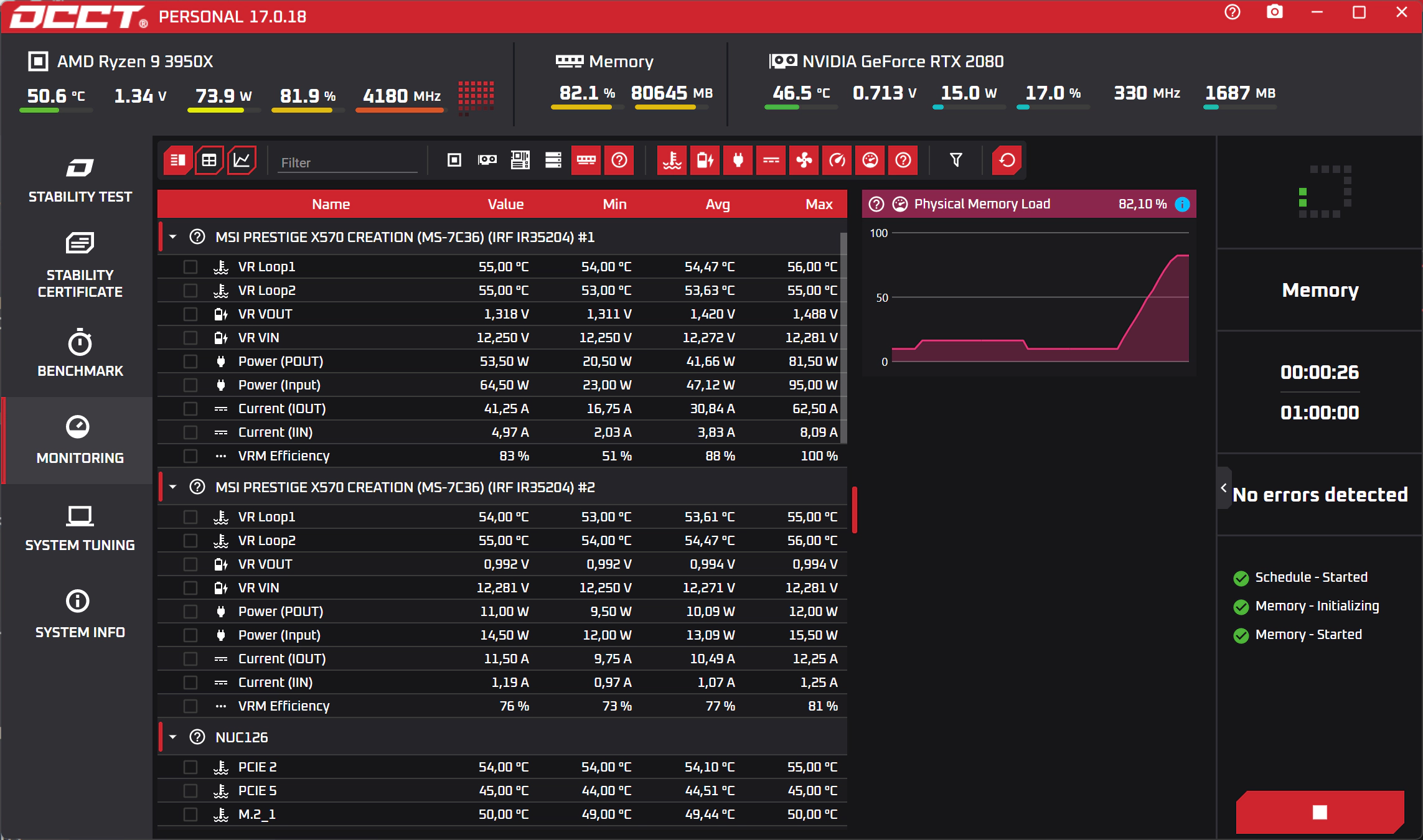Open the System Tuning section
Image resolution: width=1423 pixels, height=840 pixels.
coord(80,528)
